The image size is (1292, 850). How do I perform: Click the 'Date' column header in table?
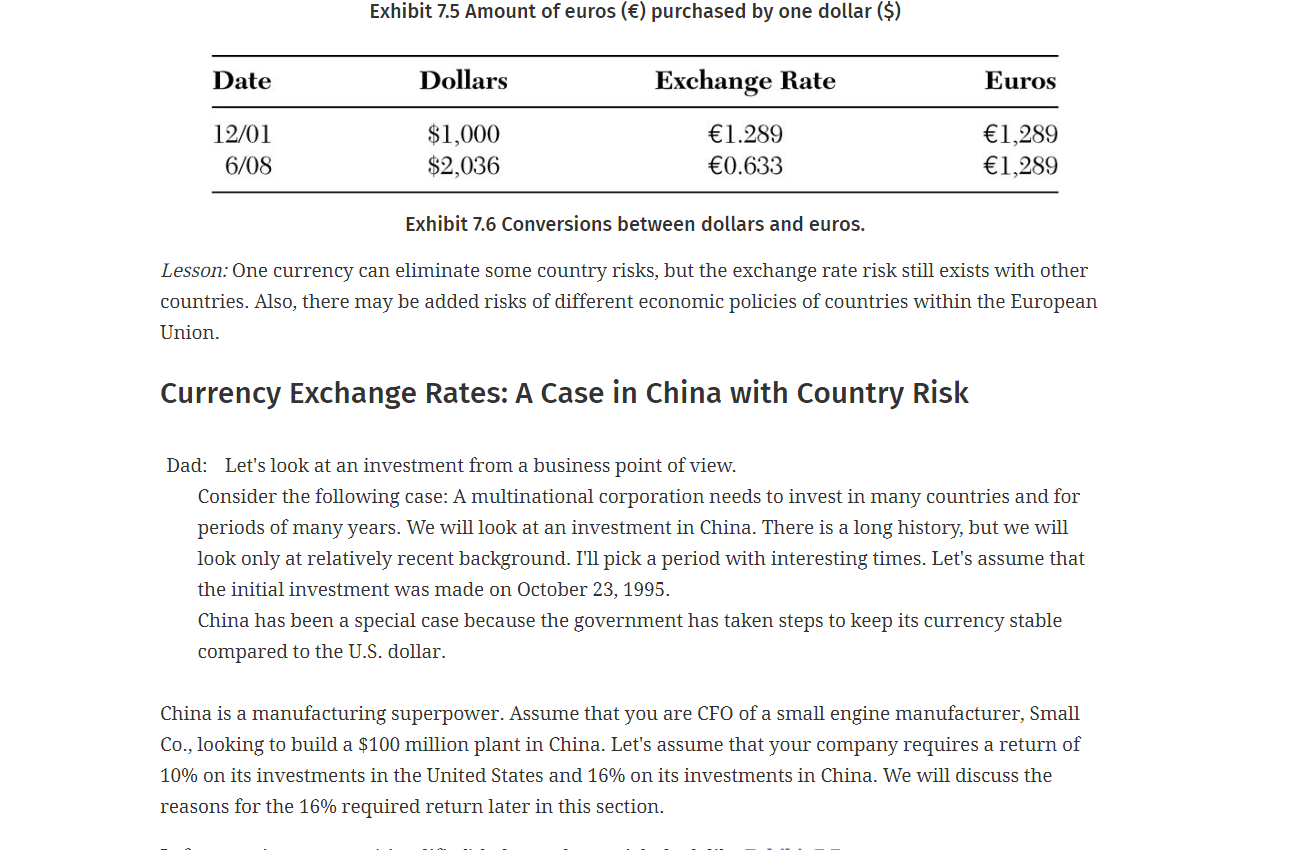coord(242,81)
